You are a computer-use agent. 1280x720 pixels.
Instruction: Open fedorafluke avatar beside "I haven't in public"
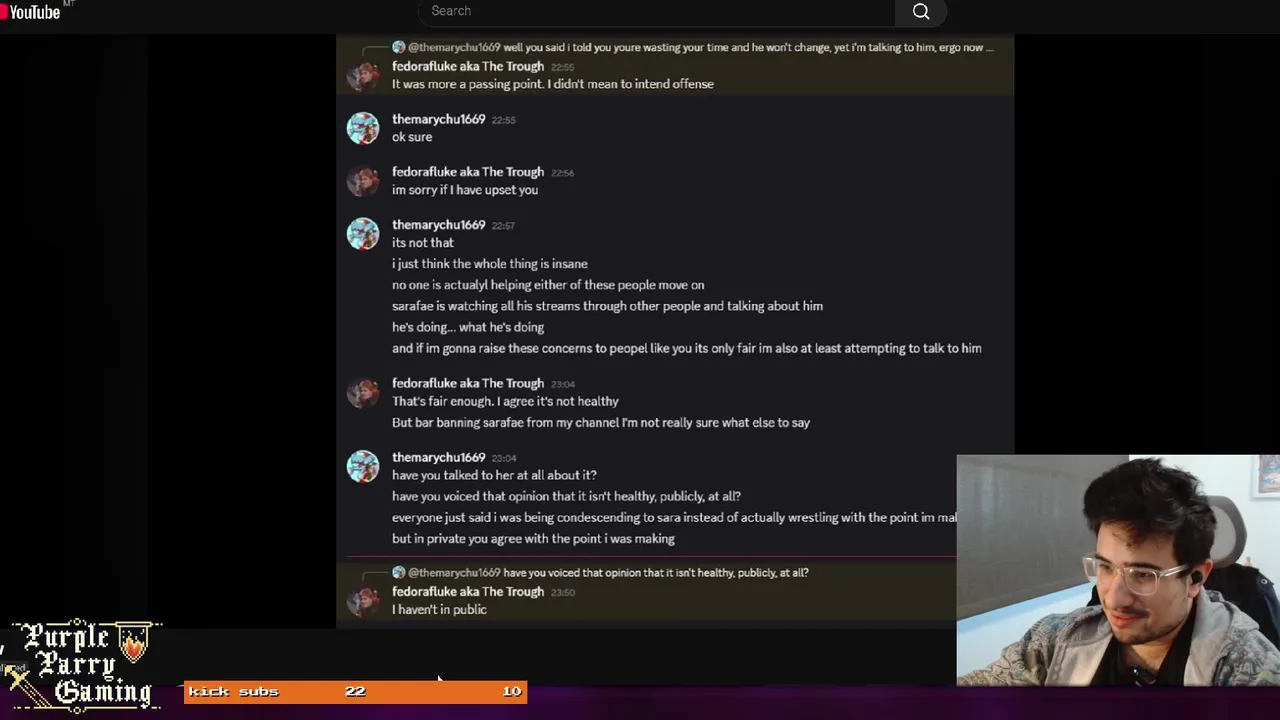click(363, 600)
